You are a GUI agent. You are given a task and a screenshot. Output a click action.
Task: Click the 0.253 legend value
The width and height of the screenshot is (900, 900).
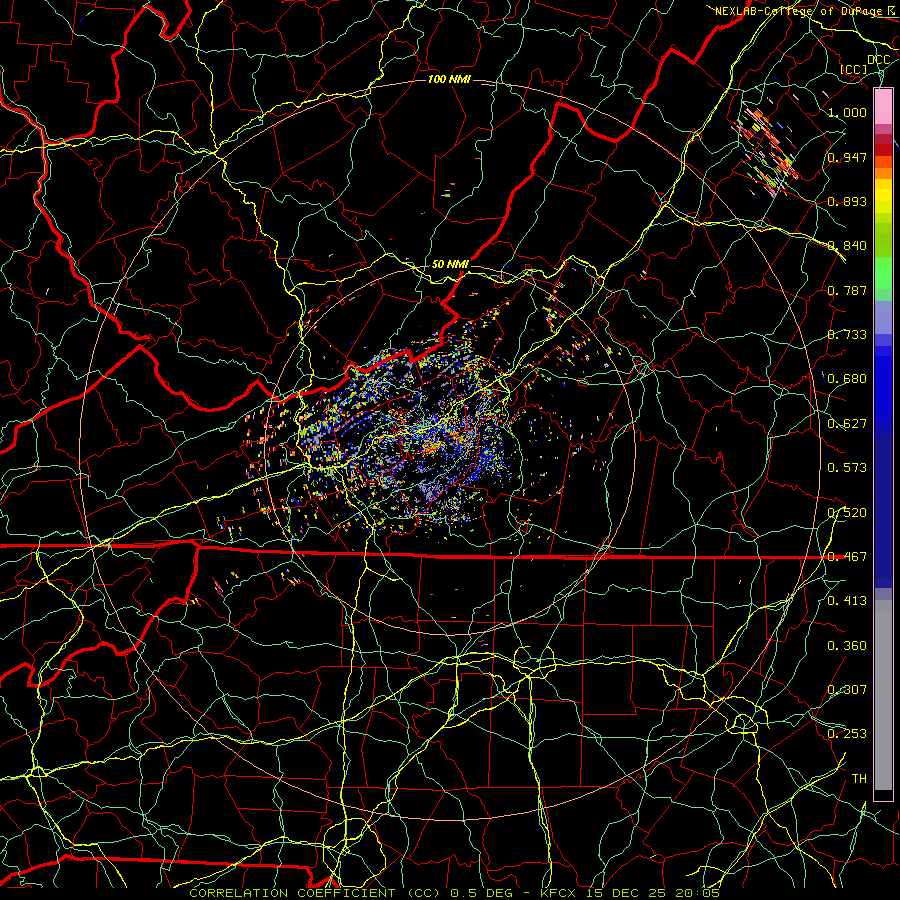point(847,734)
